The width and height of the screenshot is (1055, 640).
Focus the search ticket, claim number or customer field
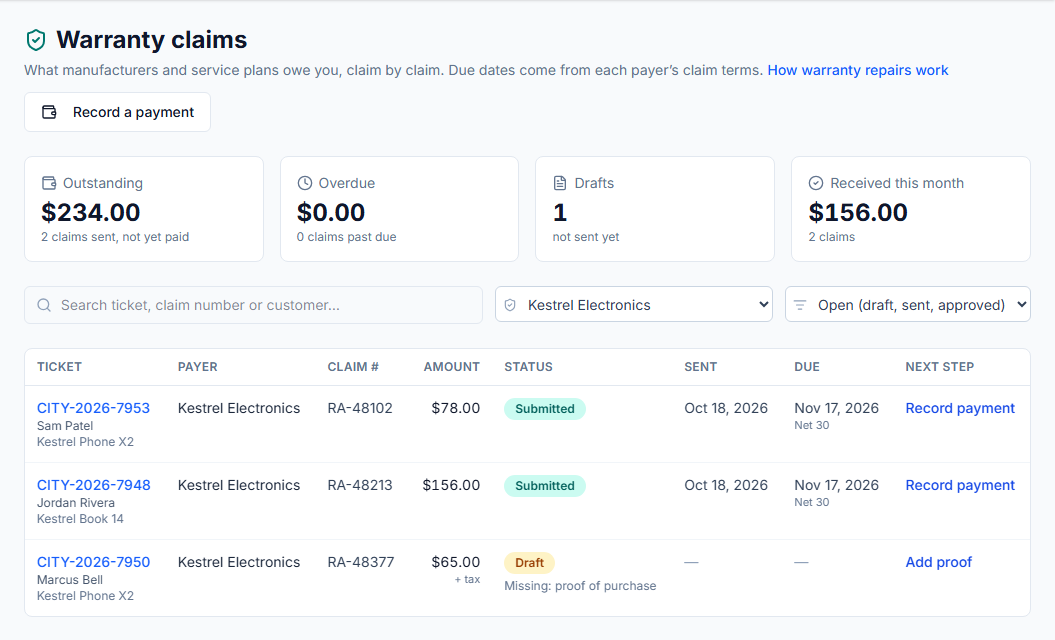coord(254,305)
